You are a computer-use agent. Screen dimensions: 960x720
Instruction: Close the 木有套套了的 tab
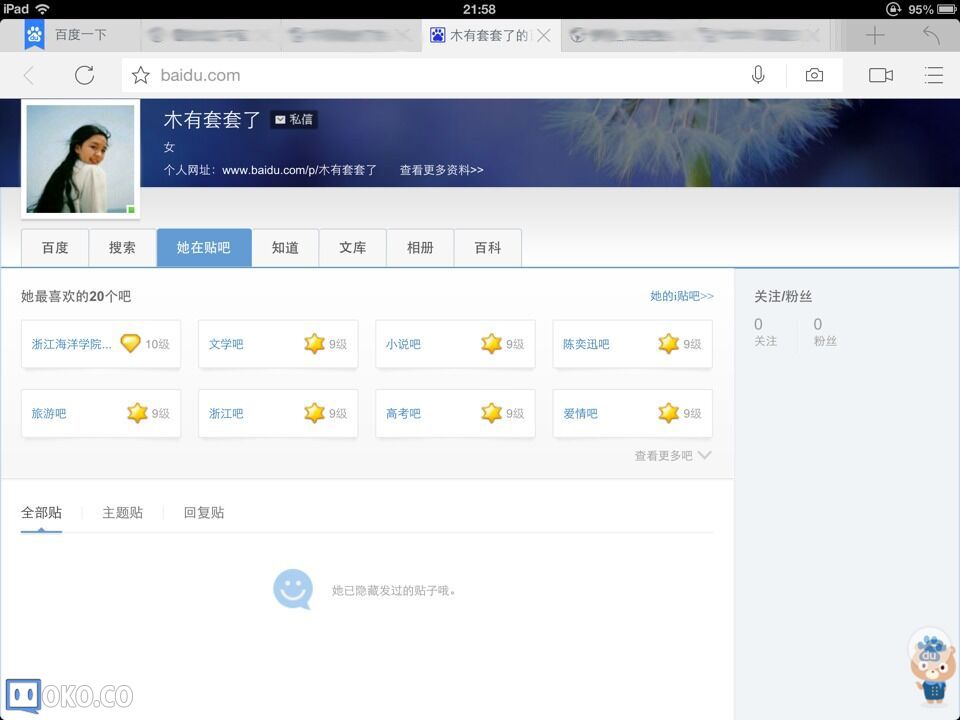click(x=543, y=36)
